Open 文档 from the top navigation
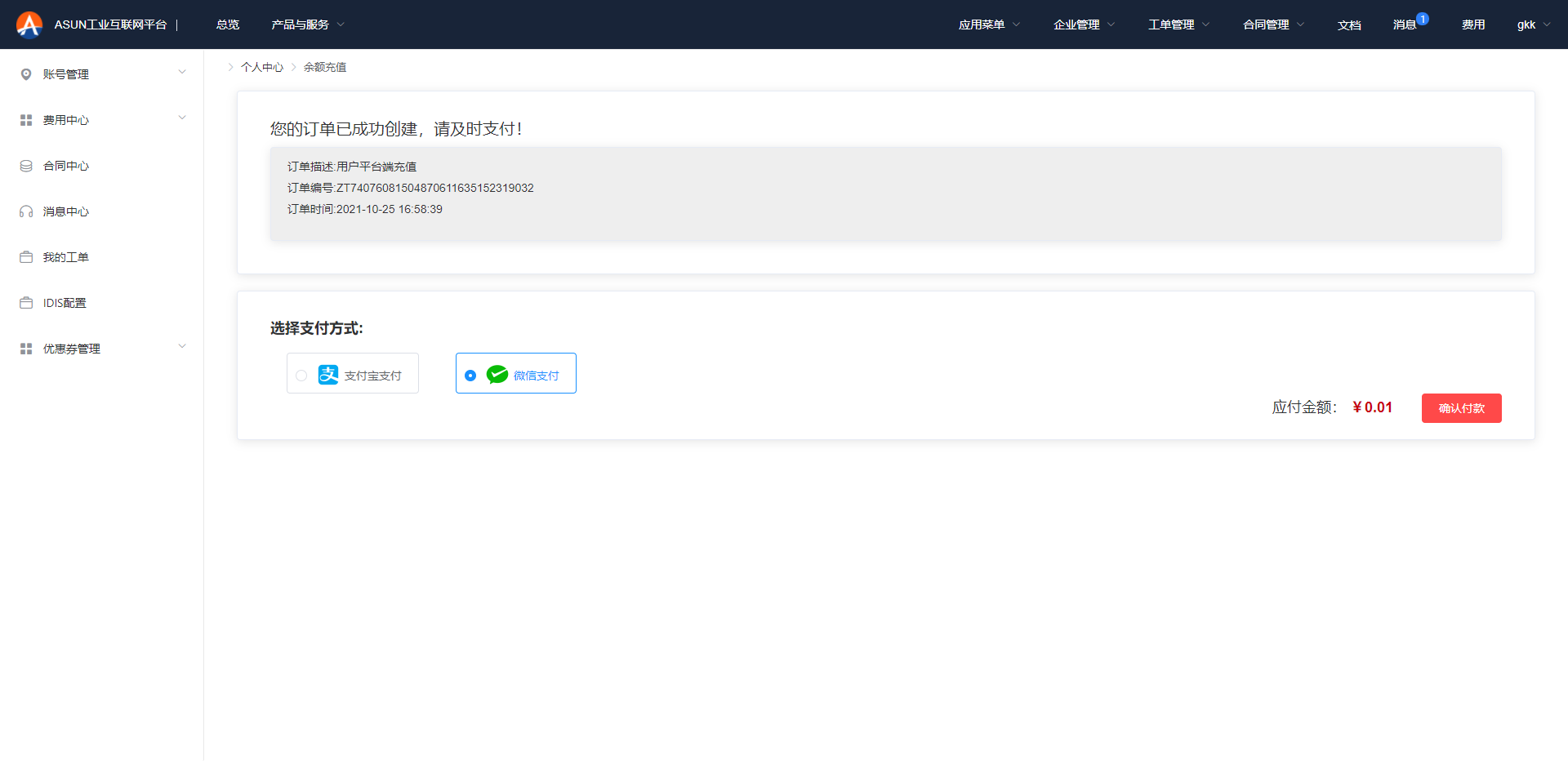 [x=1349, y=24]
